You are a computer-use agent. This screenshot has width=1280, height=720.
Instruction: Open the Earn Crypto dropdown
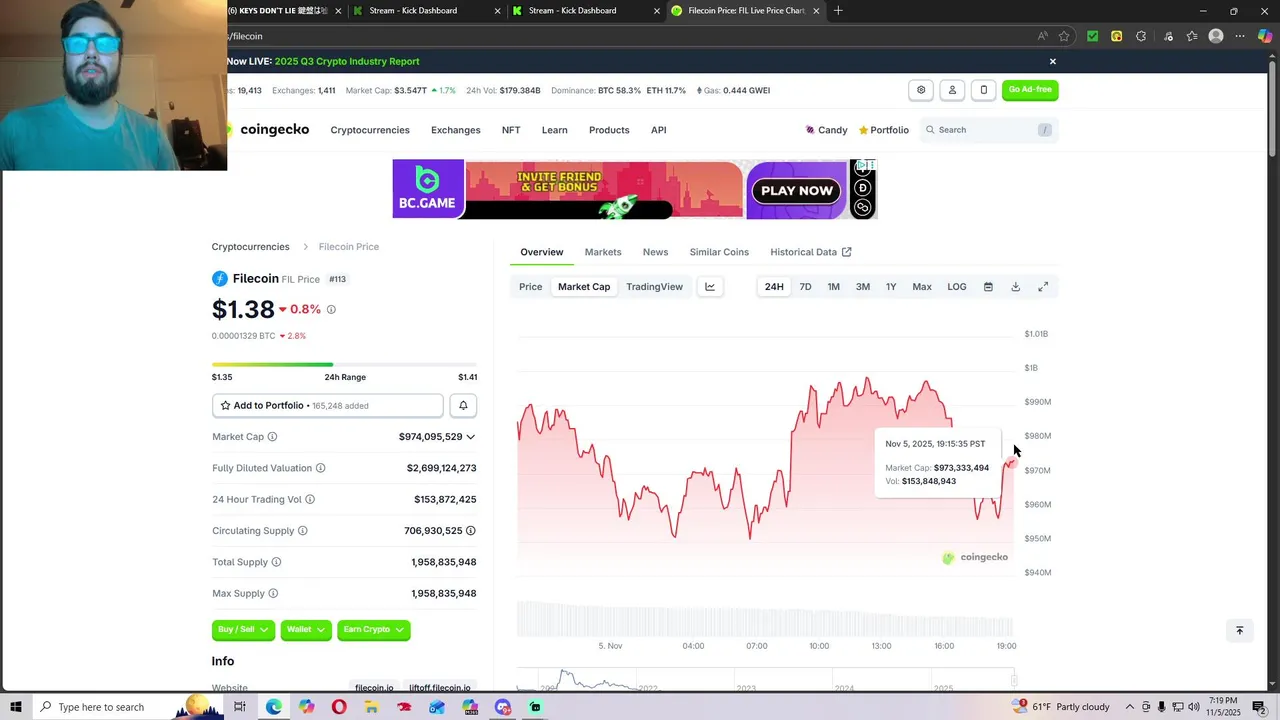click(x=373, y=629)
